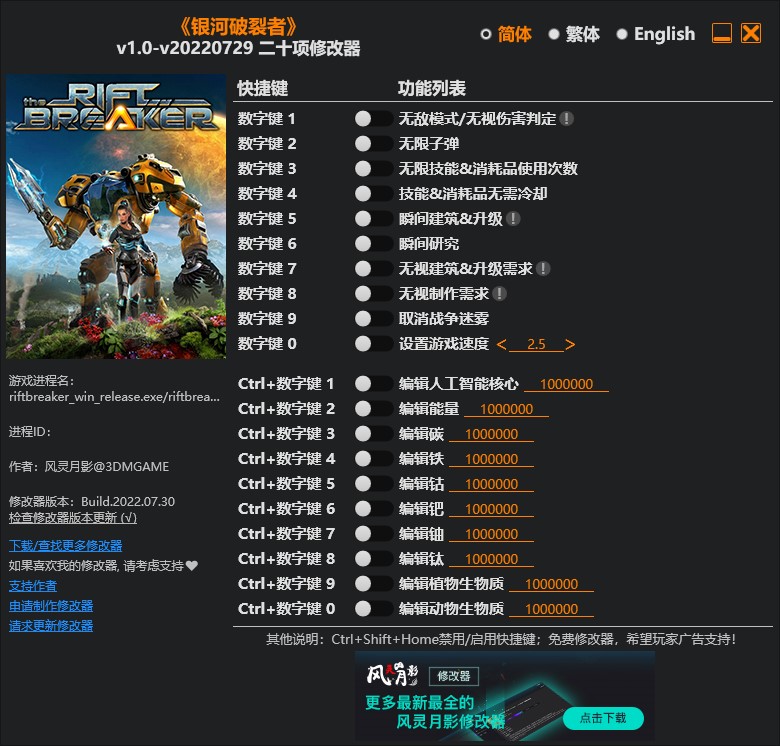
Task: Enable 编辑动物生物质 toggle
Action: (x=374, y=608)
